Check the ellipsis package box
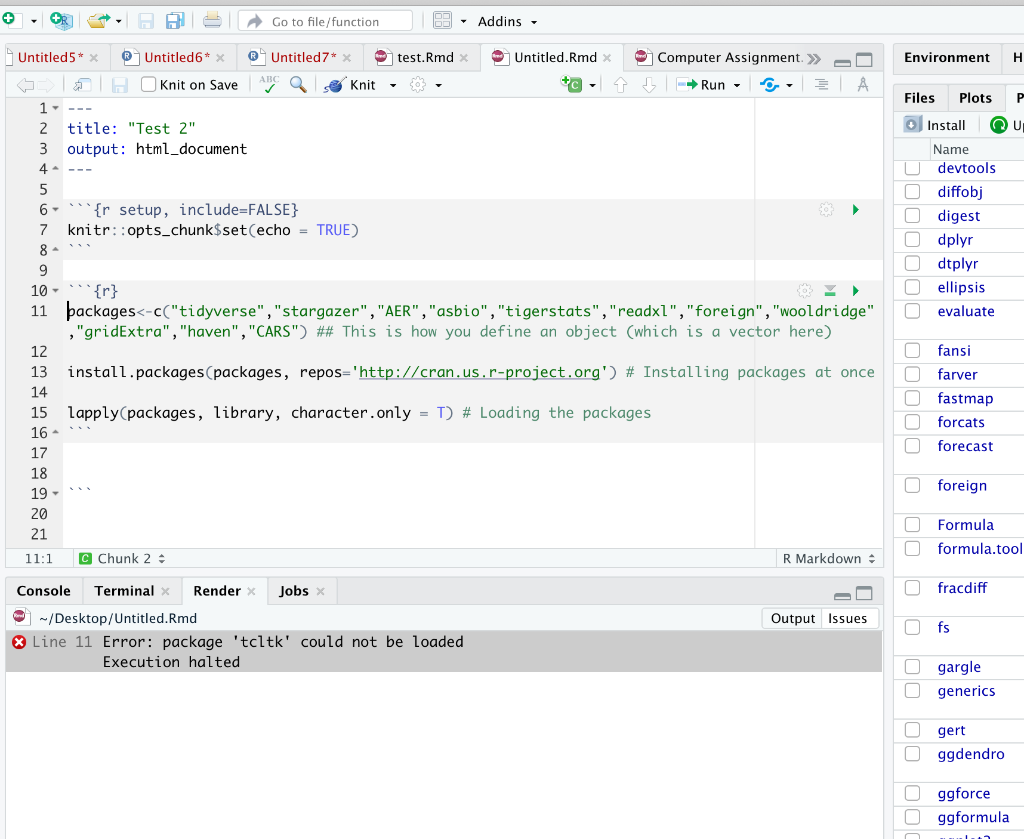This screenshot has width=1024, height=839. click(912, 287)
